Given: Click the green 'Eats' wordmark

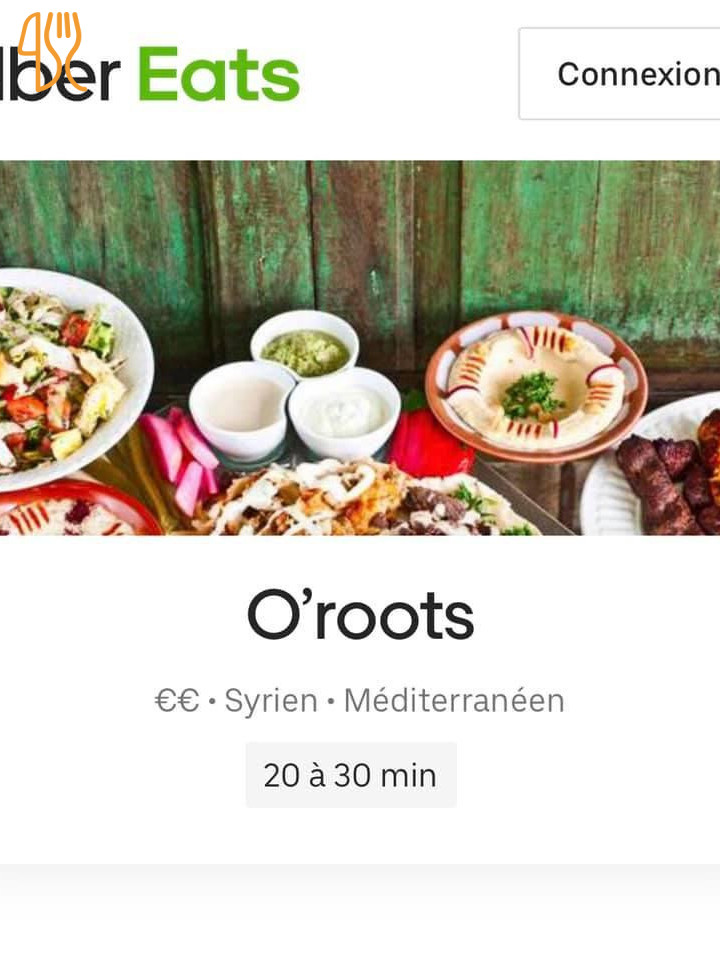Looking at the screenshot, I should (x=219, y=74).
